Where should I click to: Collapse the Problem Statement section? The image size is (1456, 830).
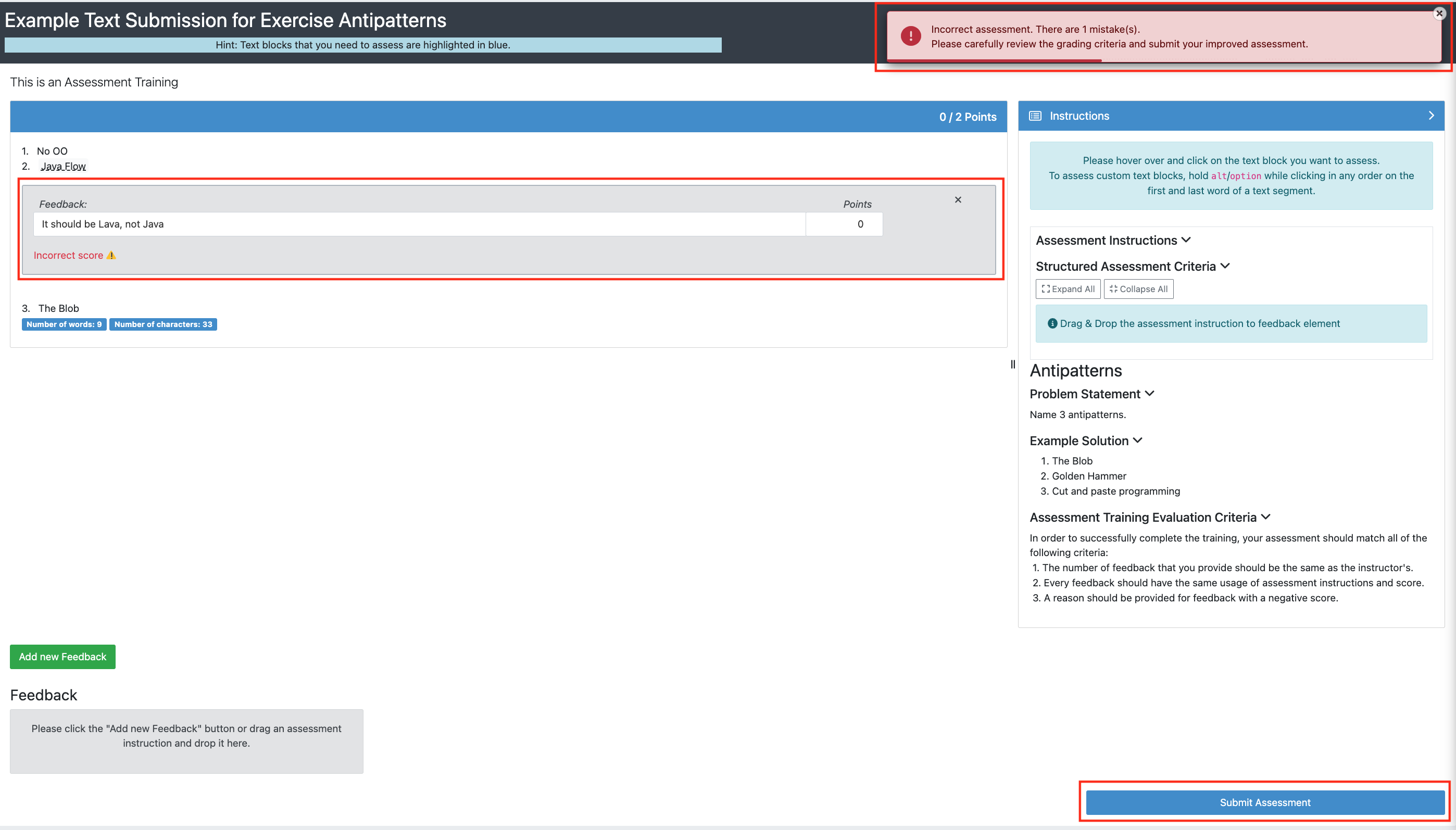(1150, 393)
